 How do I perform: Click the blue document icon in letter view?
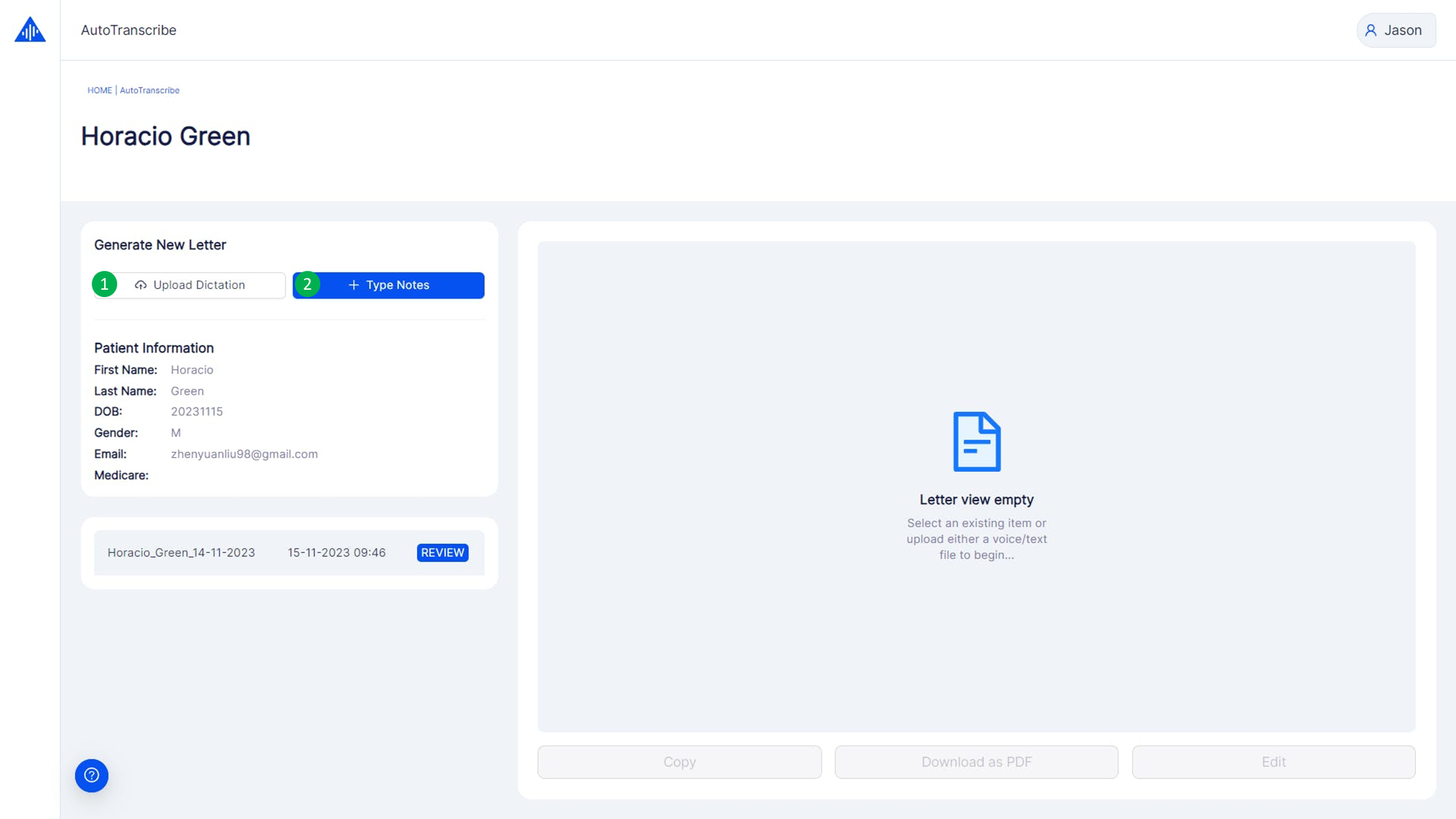[x=976, y=441]
